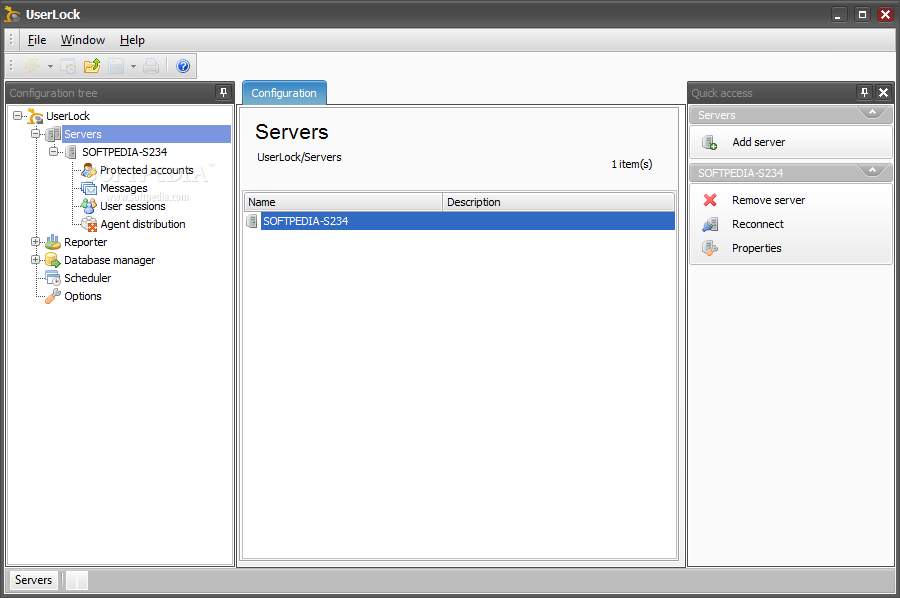
Task: Click the toolbar grip handle
Action: click(11, 65)
